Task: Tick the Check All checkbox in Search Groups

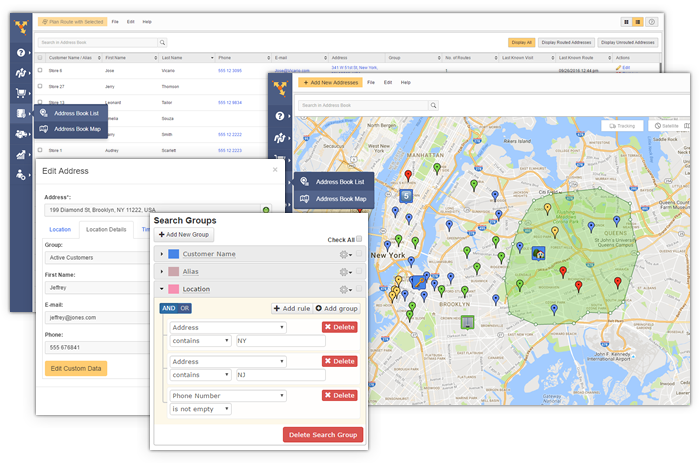Action: (359, 239)
